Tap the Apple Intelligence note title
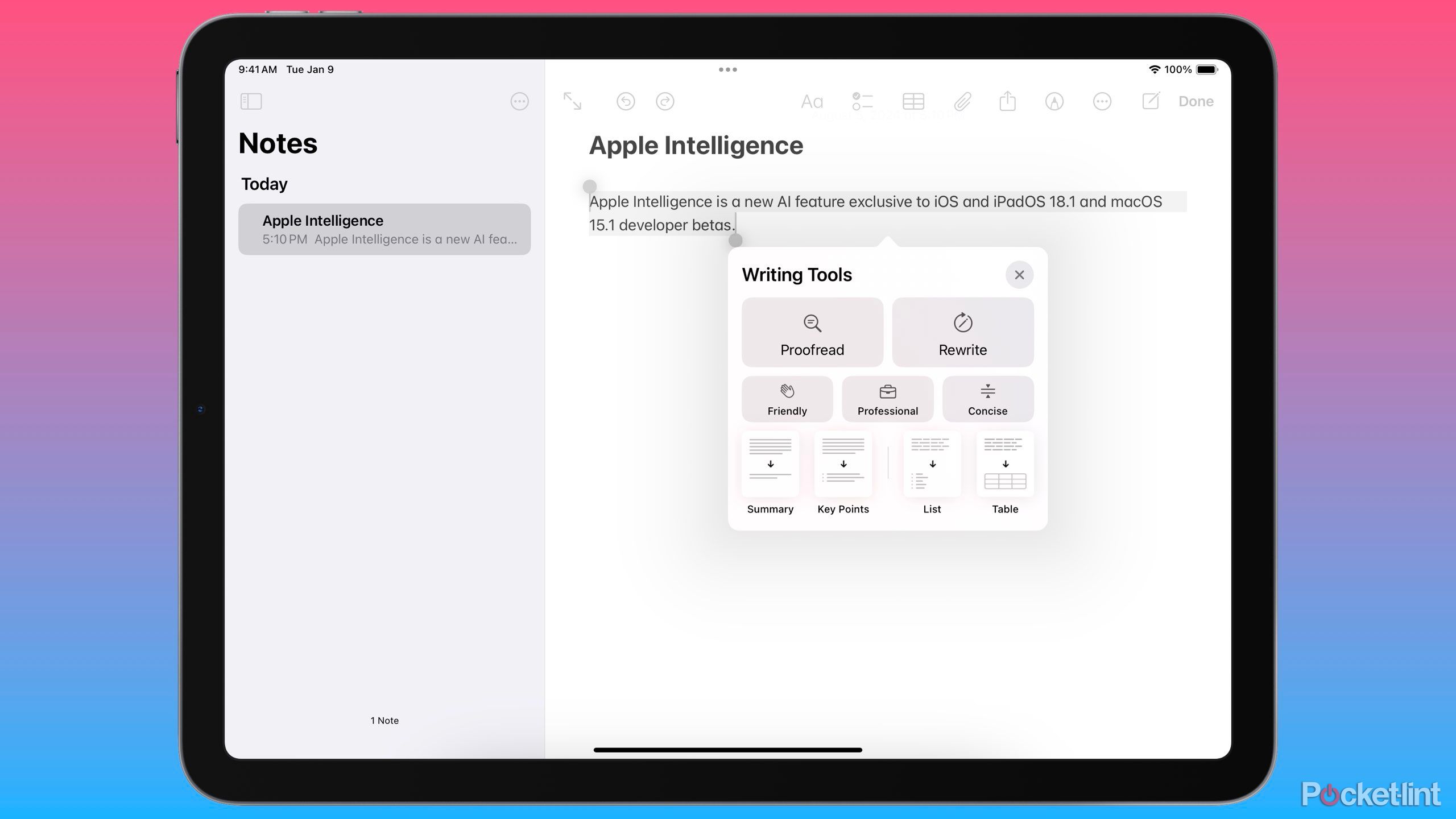Viewport: 1456px width, 819px height. pos(696,146)
